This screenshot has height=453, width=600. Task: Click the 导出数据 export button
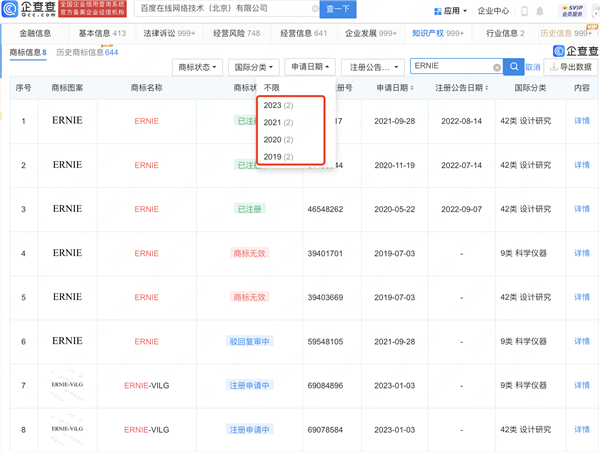pyautogui.click(x=570, y=67)
